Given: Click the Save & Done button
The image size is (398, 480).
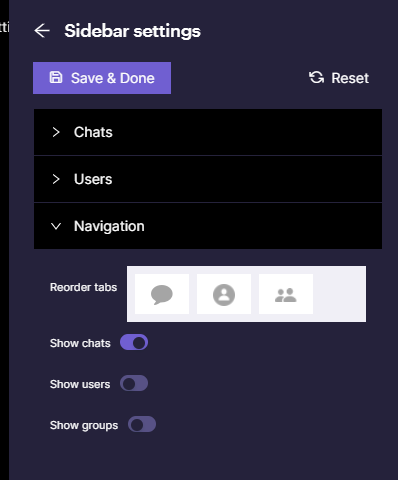Looking at the screenshot, I should click(102, 78).
